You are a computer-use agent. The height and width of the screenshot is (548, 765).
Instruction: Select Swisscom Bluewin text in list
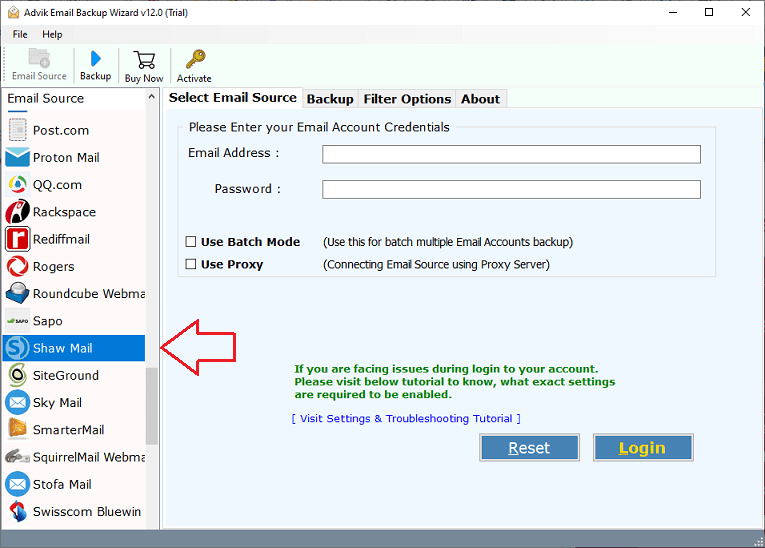87,511
